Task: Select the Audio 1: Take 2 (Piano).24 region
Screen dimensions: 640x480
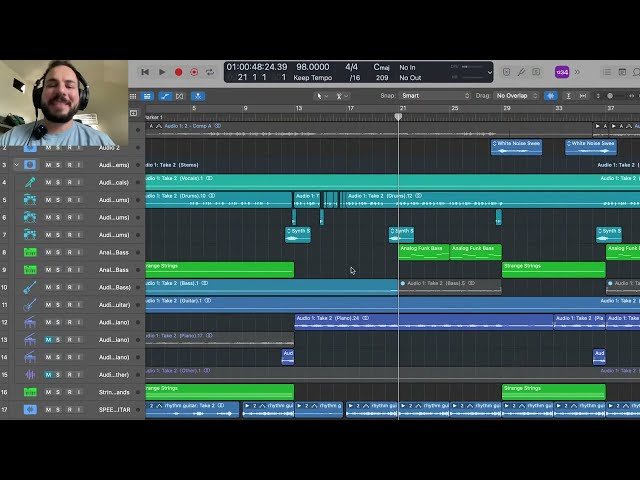Action: (x=424, y=322)
